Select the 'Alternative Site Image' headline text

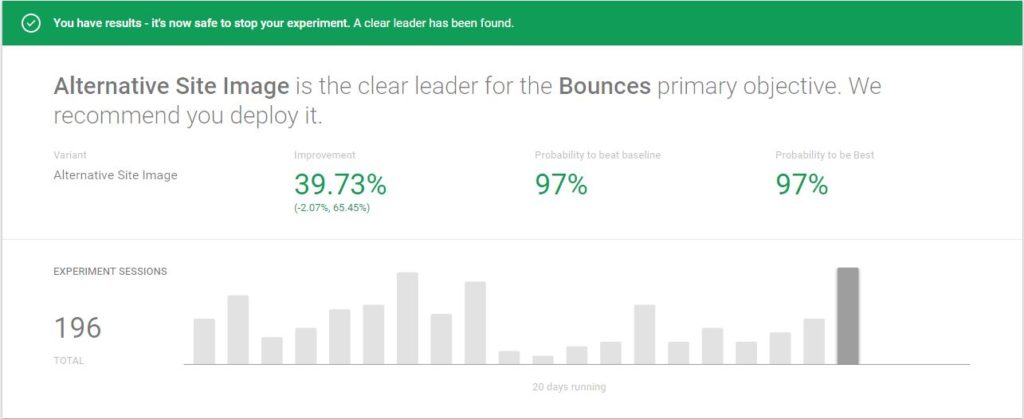coord(171,86)
